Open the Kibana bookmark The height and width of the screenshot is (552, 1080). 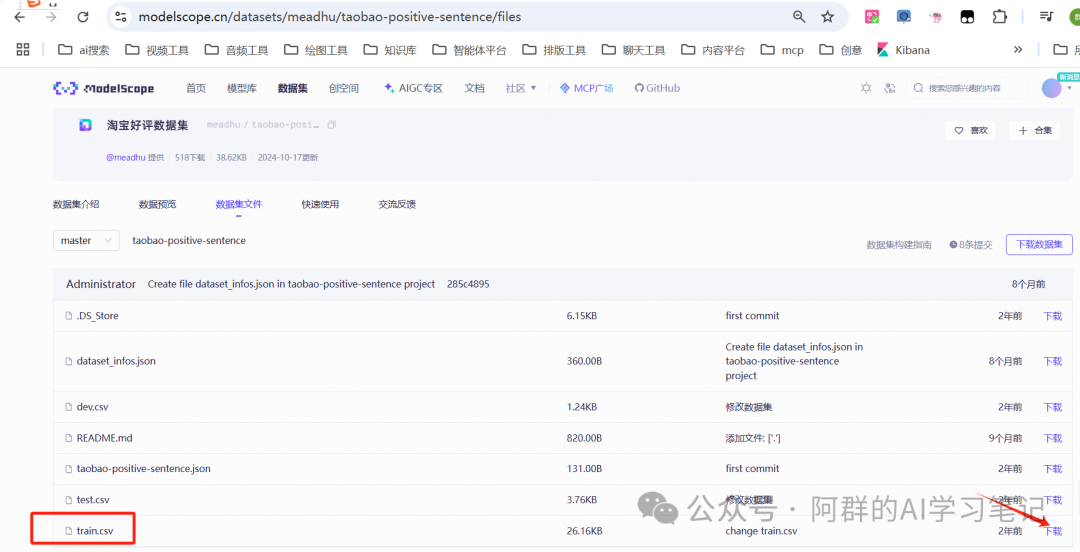pyautogui.click(x=903, y=50)
